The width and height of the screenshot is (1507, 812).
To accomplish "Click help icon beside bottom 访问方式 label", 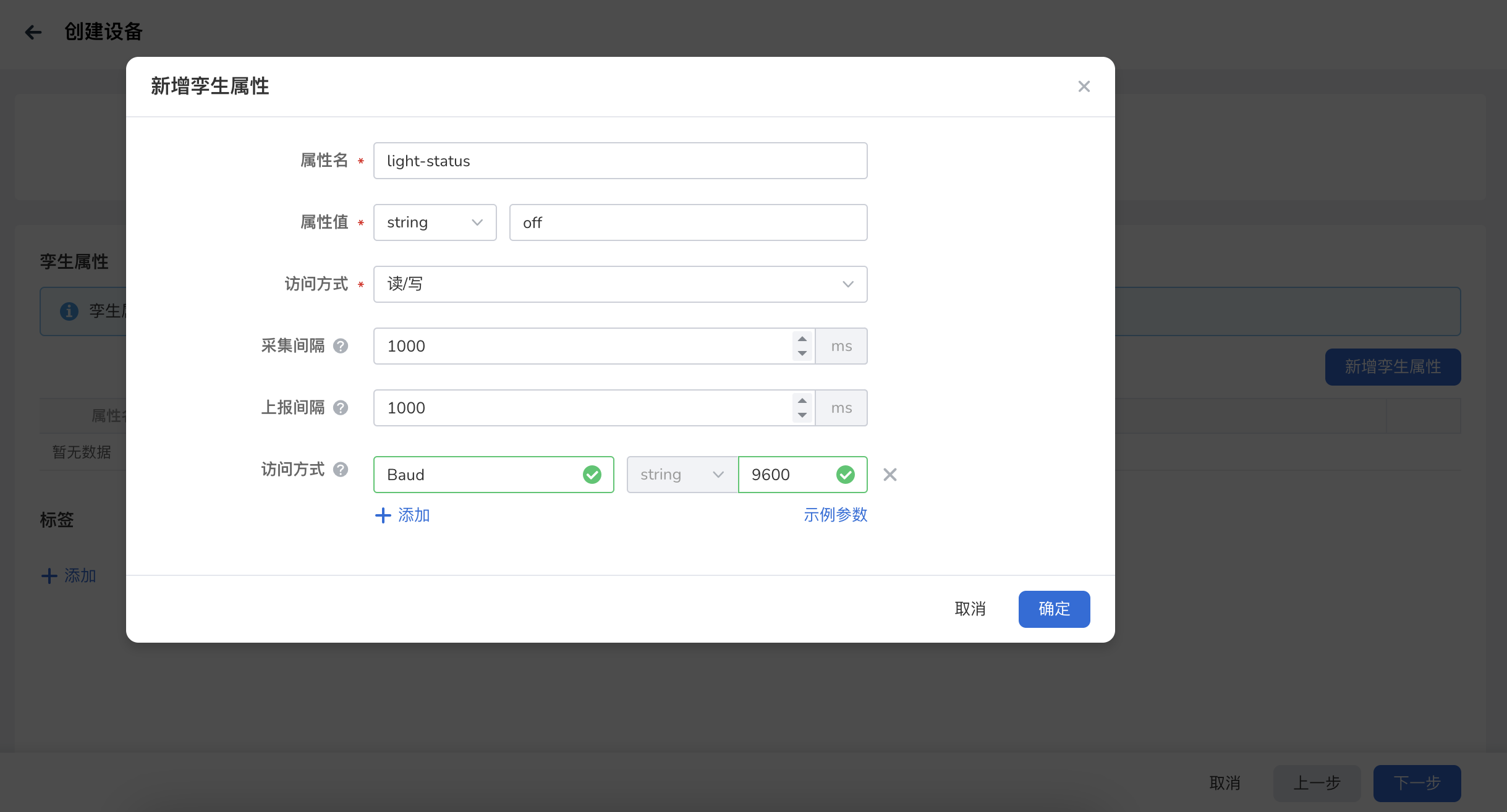I will 341,470.
